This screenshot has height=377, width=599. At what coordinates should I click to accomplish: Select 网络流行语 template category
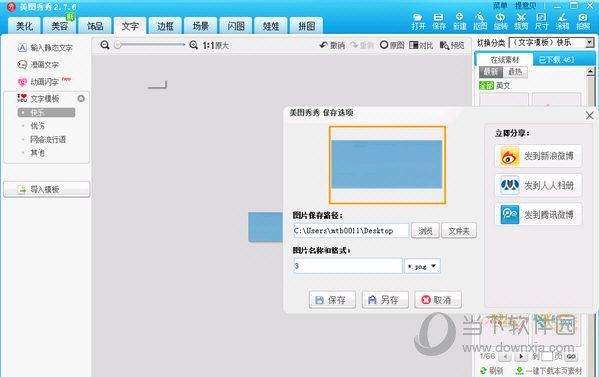tap(48, 139)
